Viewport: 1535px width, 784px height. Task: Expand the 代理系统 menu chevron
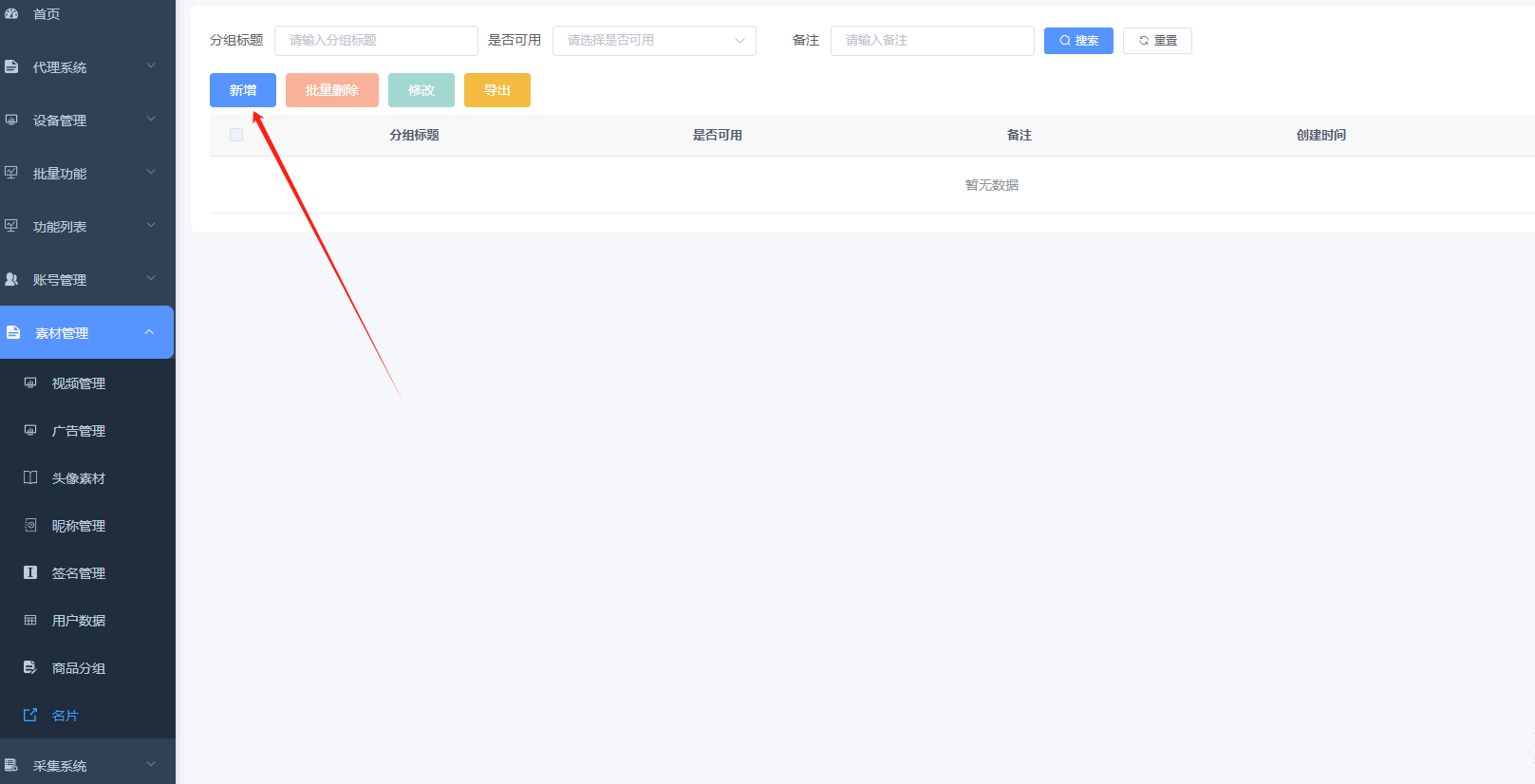(150, 66)
